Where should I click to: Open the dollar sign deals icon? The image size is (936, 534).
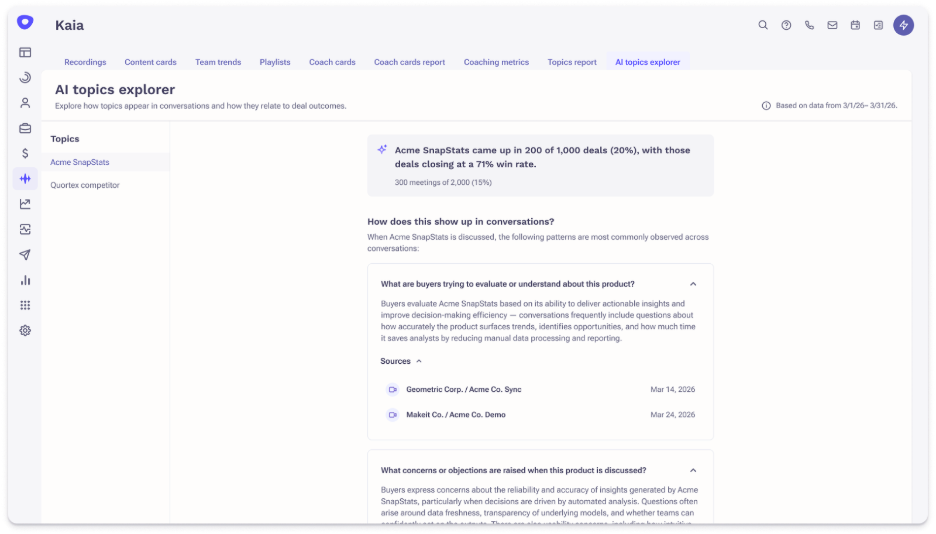(x=25, y=153)
